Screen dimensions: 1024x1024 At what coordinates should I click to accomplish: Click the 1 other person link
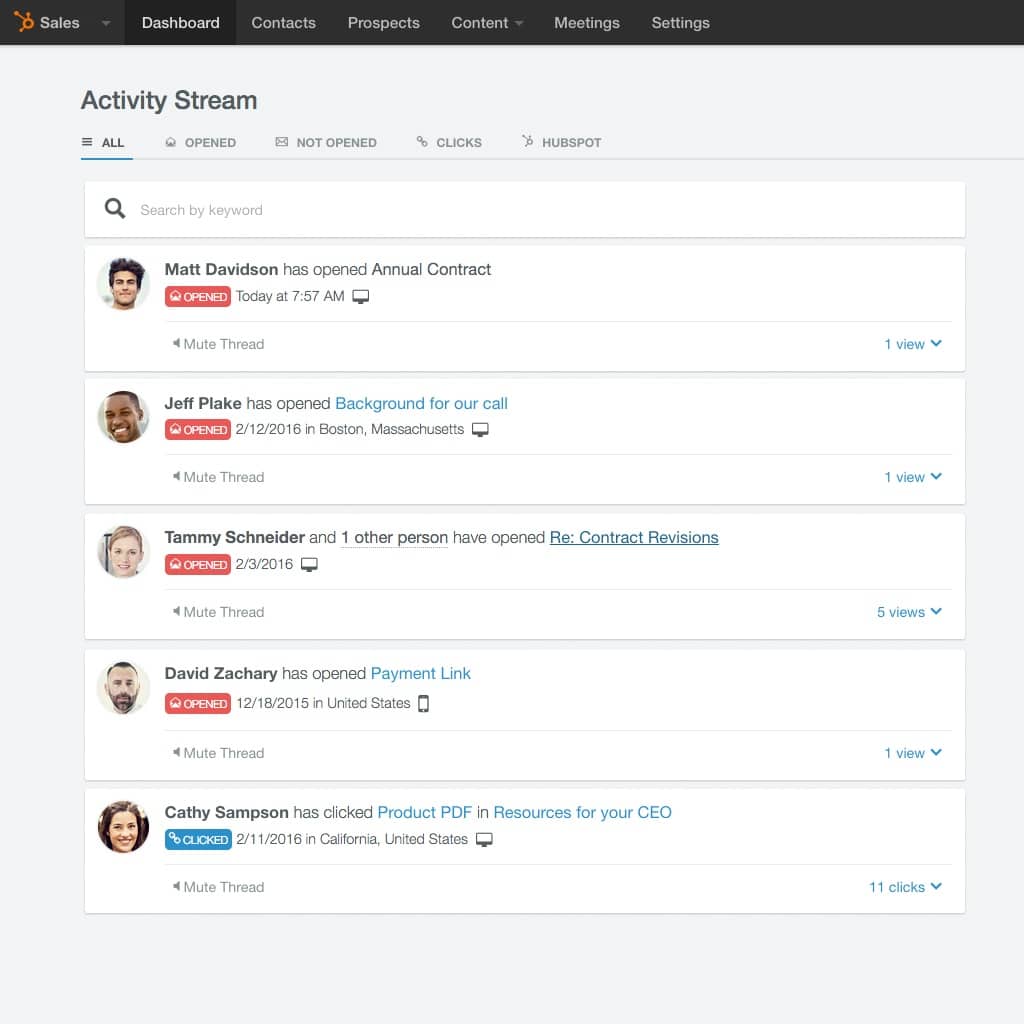[x=394, y=537]
